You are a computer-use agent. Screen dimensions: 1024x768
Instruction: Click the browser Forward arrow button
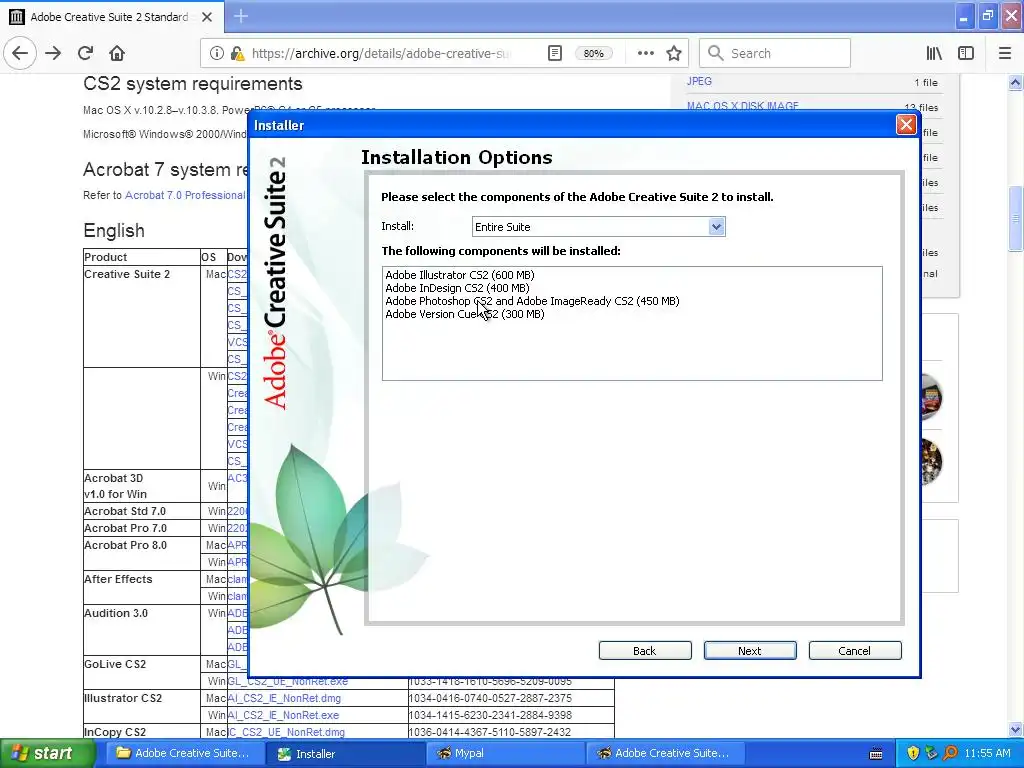tap(53, 54)
